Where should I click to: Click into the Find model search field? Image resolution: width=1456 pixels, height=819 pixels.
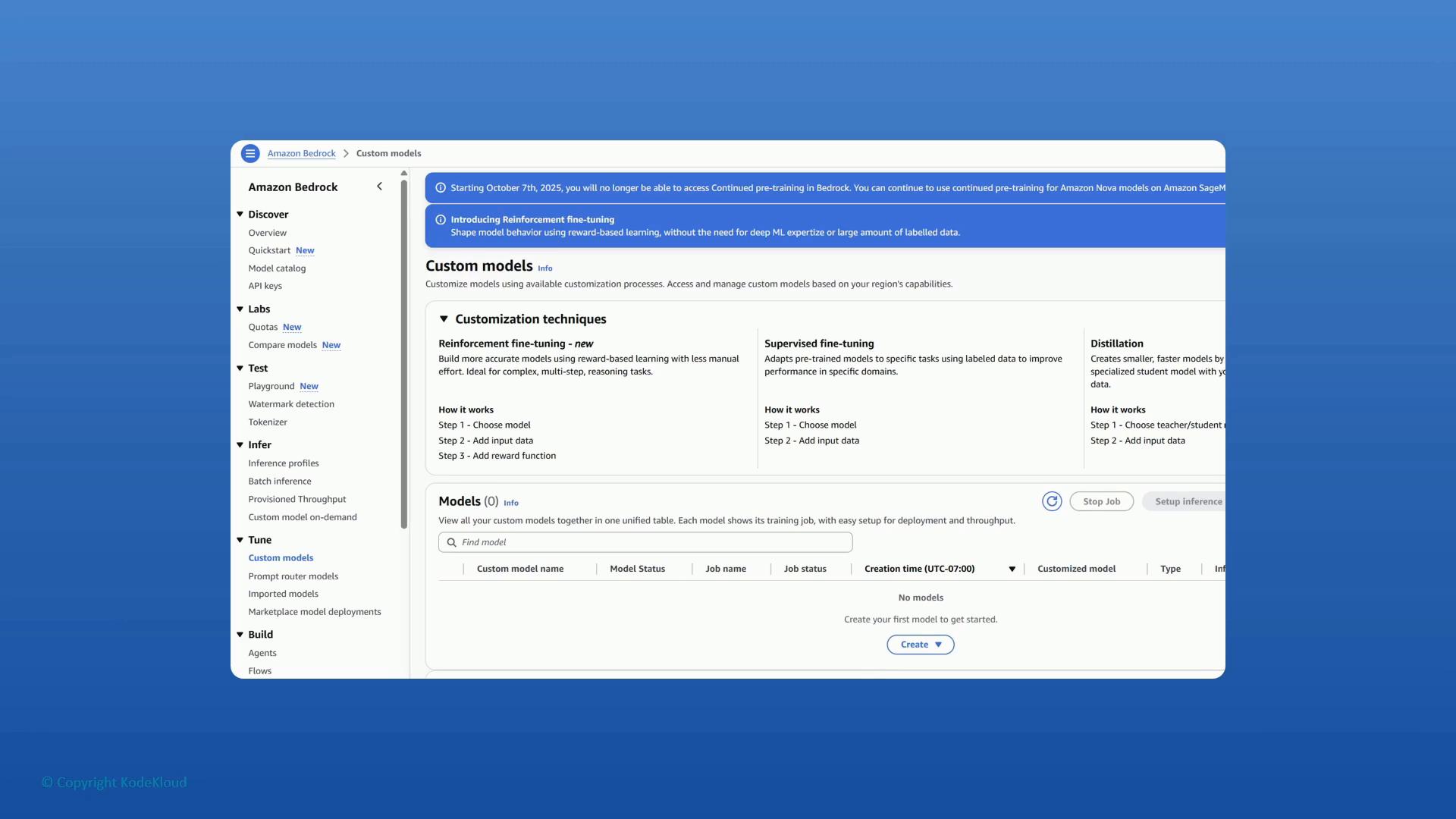click(645, 542)
